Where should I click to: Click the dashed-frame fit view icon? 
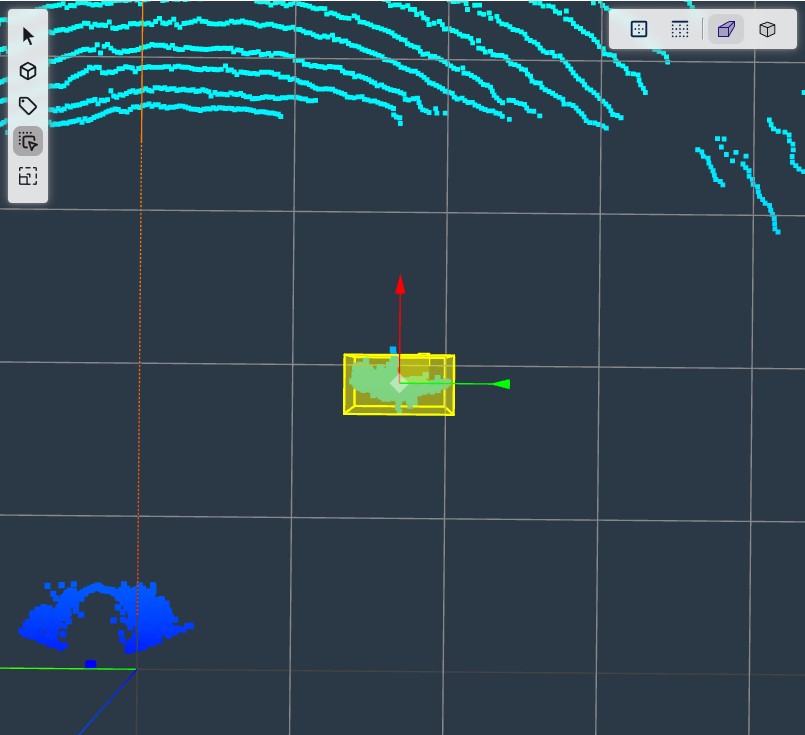(28, 177)
